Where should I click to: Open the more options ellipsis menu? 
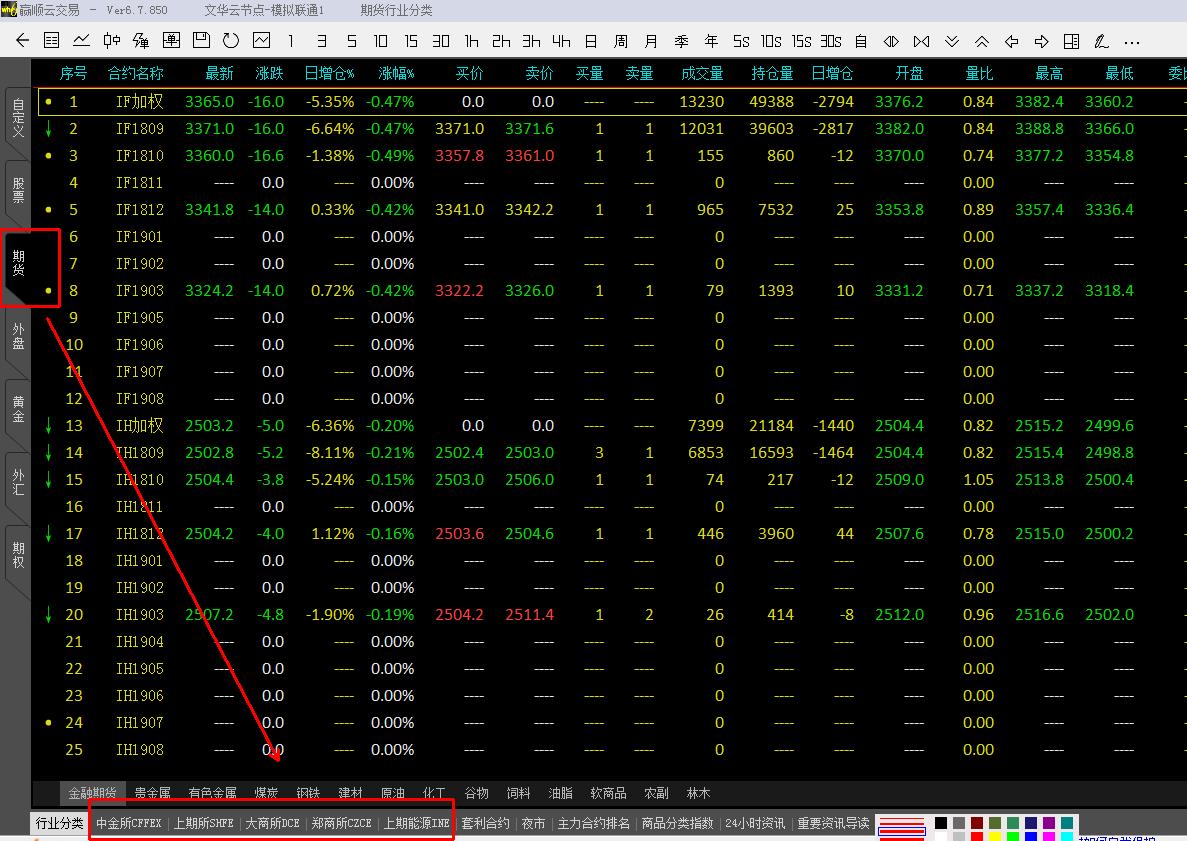pyautogui.click(x=1131, y=41)
